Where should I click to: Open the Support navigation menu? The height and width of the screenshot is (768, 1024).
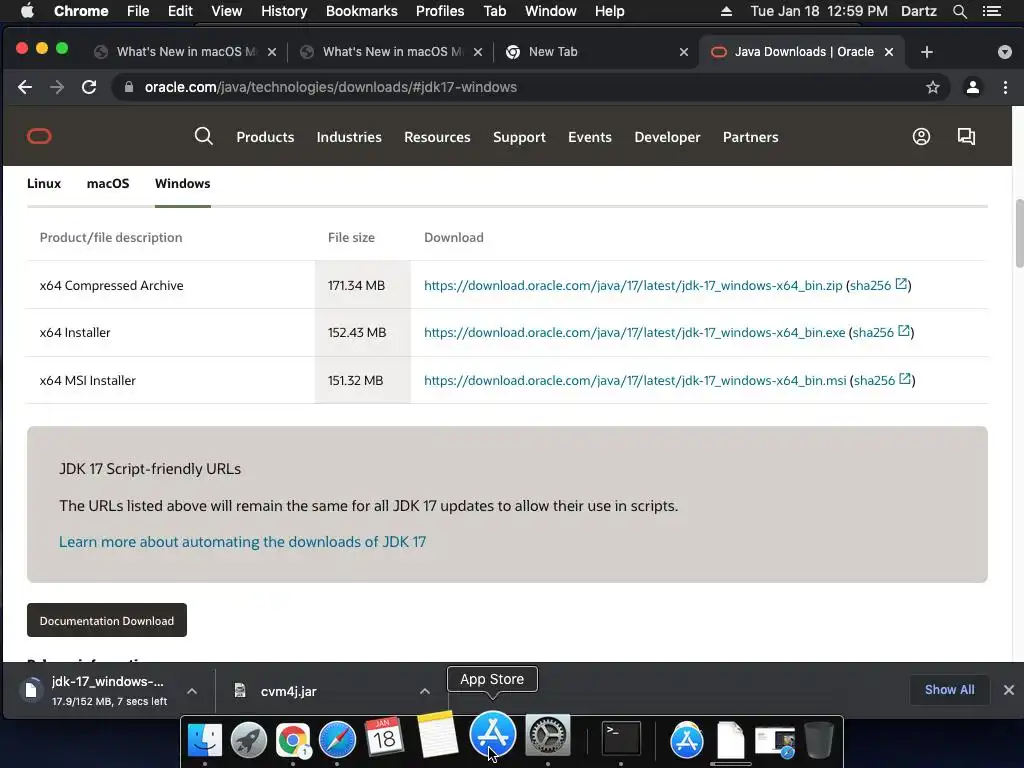(x=519, y=137)
